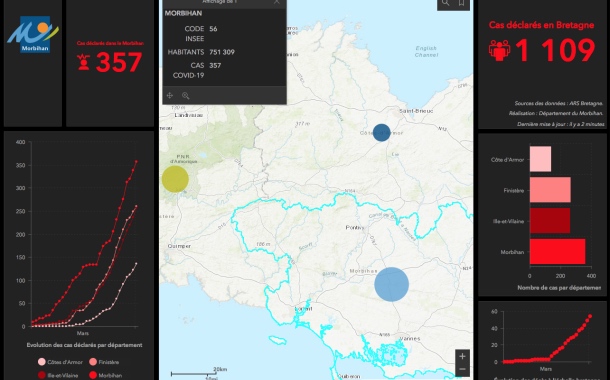Viewport: 610px width, 380px height.
Task: Click the last point on deaths curve
Action: pos(590,316)
